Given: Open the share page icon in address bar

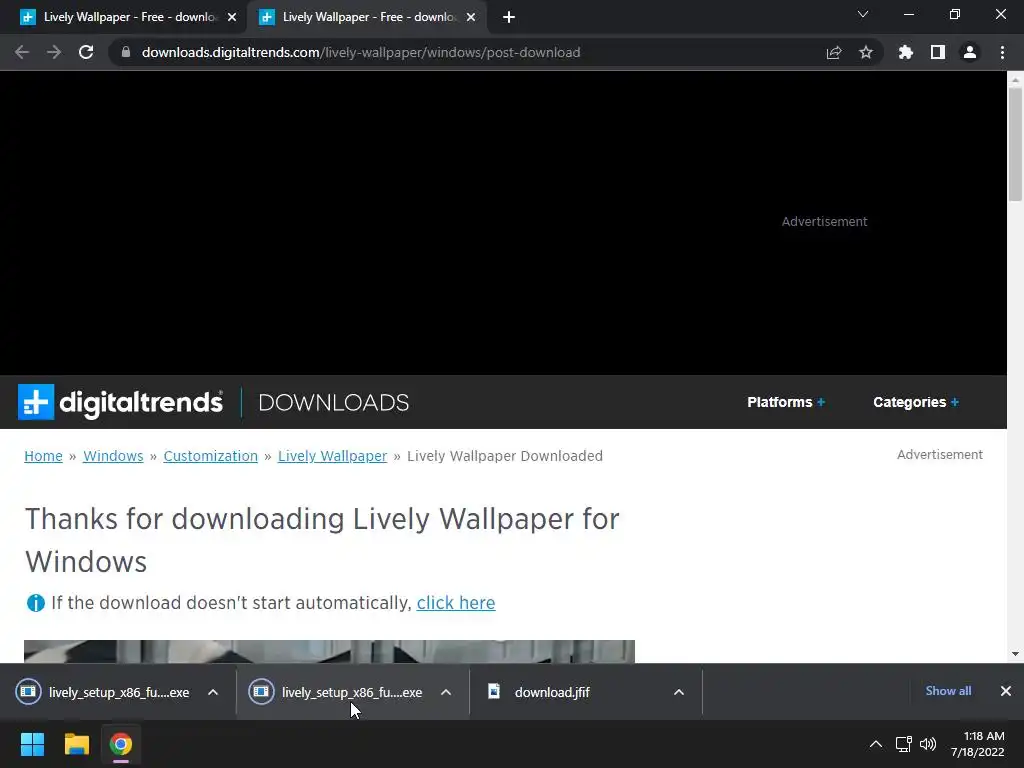Looking at the screenshot, I should (834, 52).
